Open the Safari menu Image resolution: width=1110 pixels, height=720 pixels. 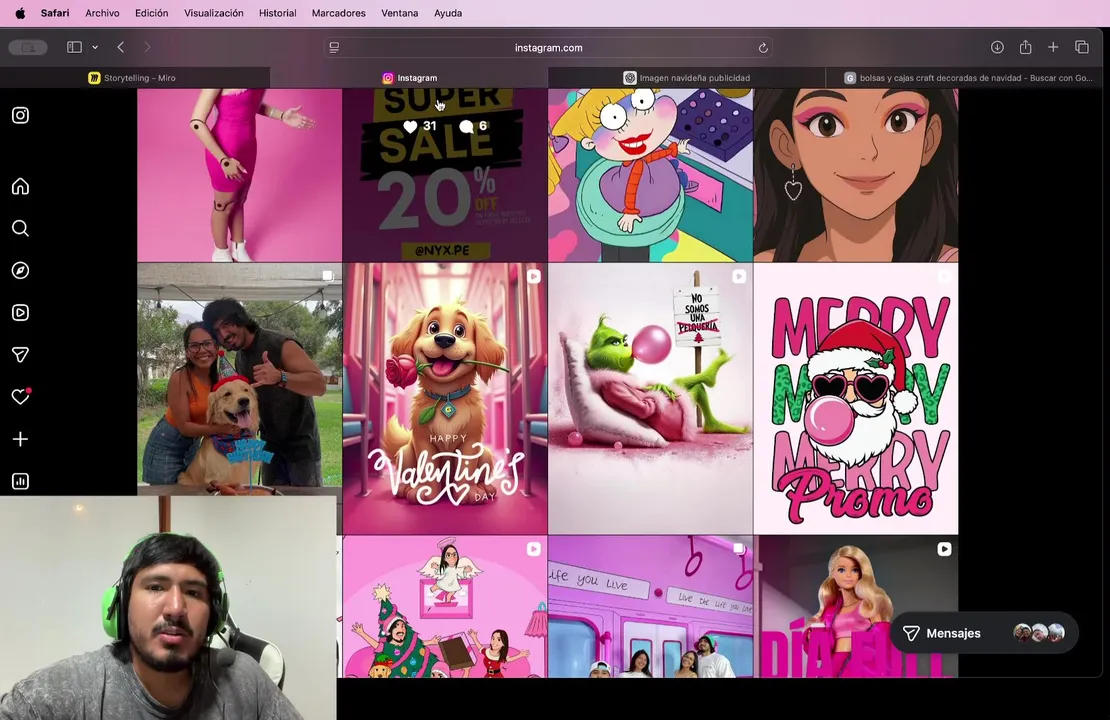point(55,13)
